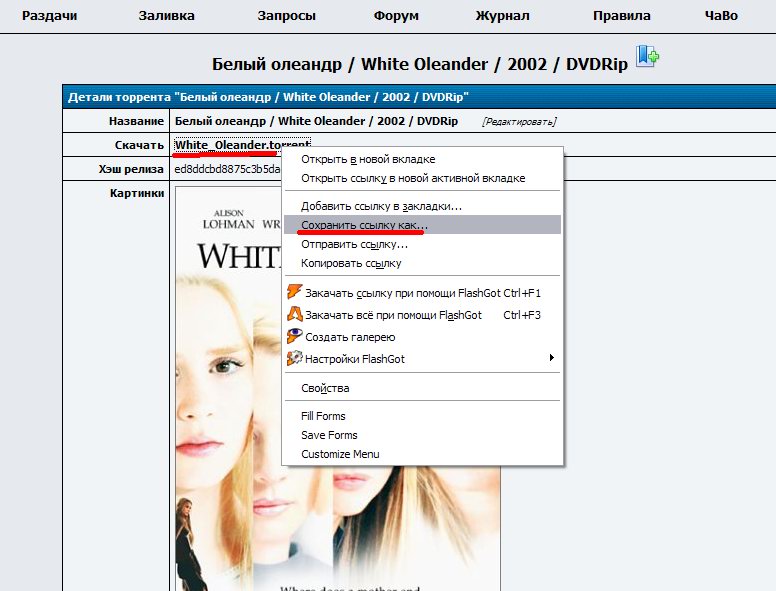The height and width of the screenshot is (591, 776).
Task: Select Открыть ссылку в новой активной вкладке
Action: [422, 178]
